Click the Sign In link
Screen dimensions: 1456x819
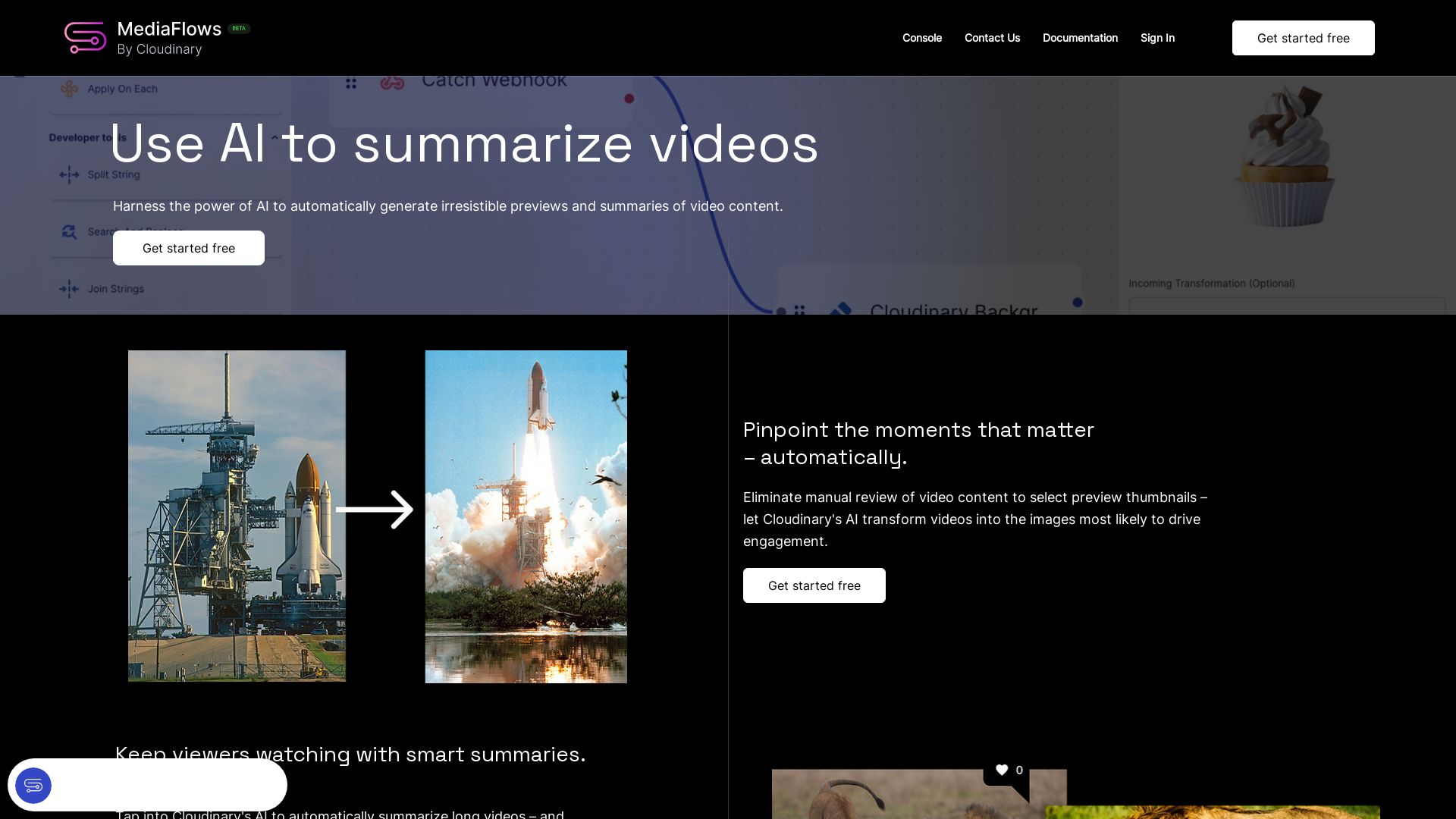tap(1157, 37)
